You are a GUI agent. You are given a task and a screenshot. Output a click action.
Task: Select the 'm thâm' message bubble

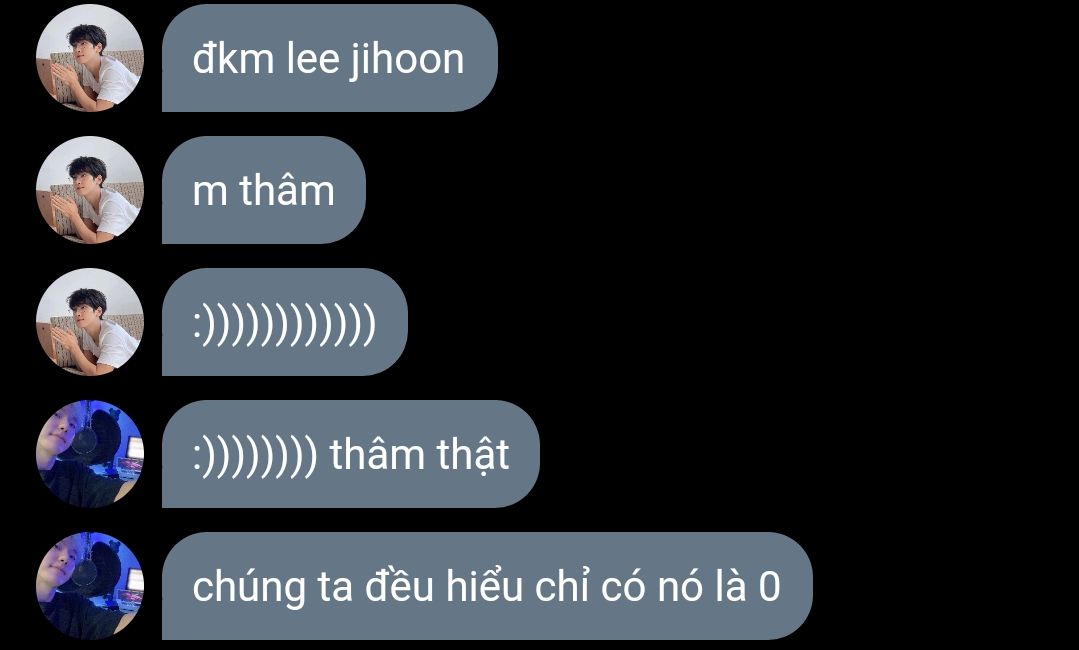[264, 190]
